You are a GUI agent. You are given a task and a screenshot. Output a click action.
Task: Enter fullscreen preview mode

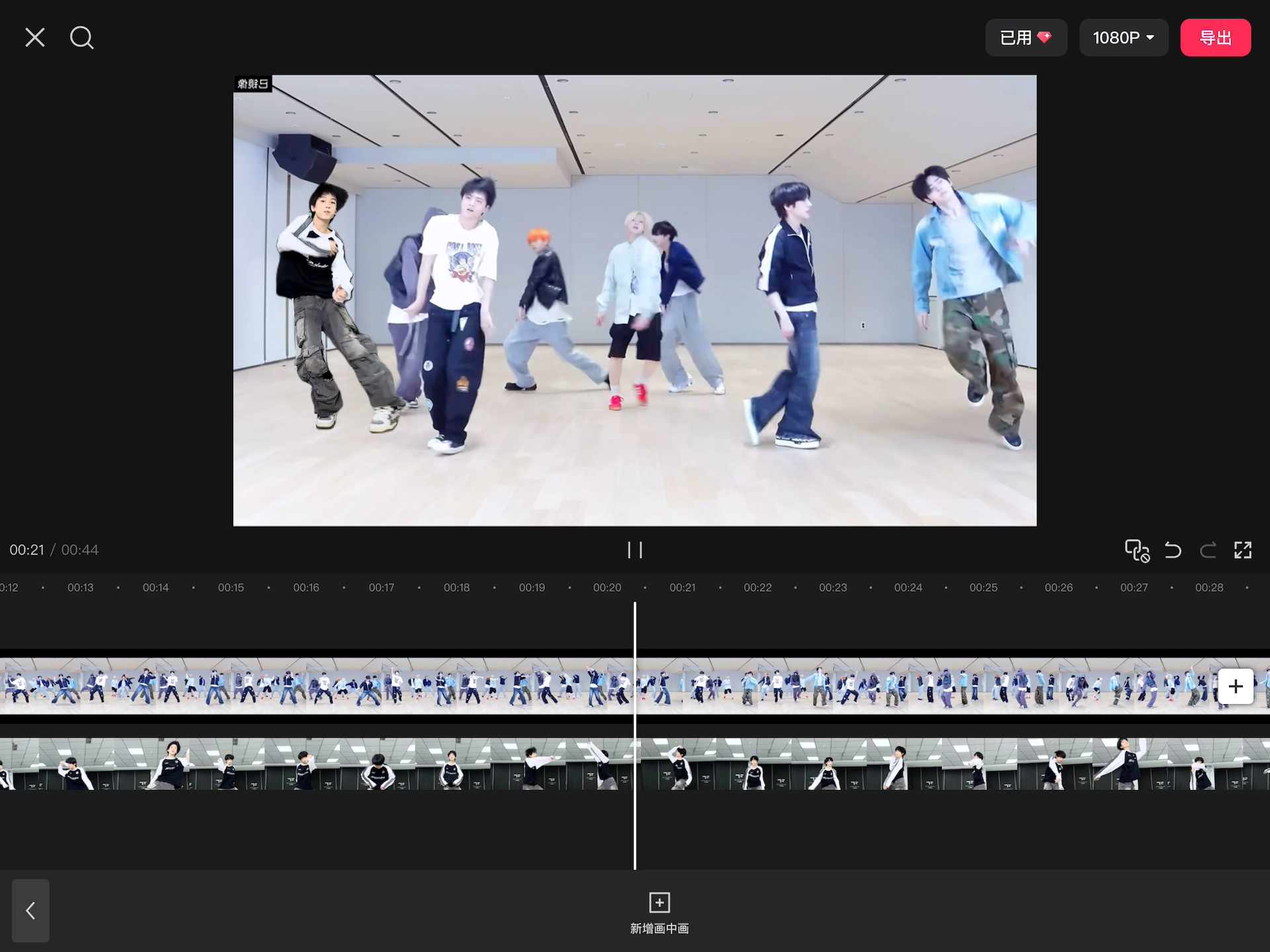[1243, 550]
